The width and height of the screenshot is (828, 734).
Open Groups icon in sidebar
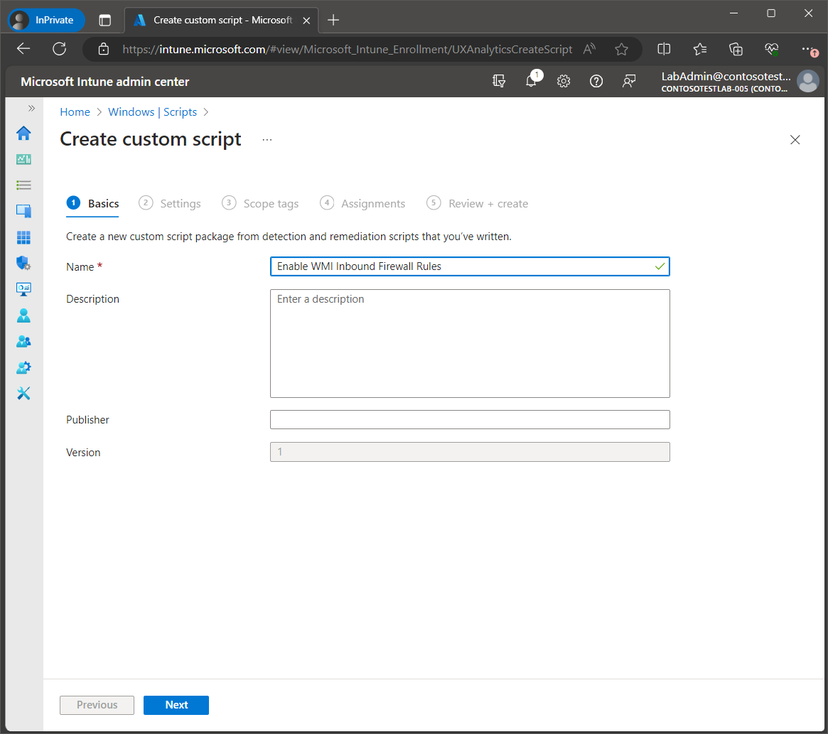point(23,341)
